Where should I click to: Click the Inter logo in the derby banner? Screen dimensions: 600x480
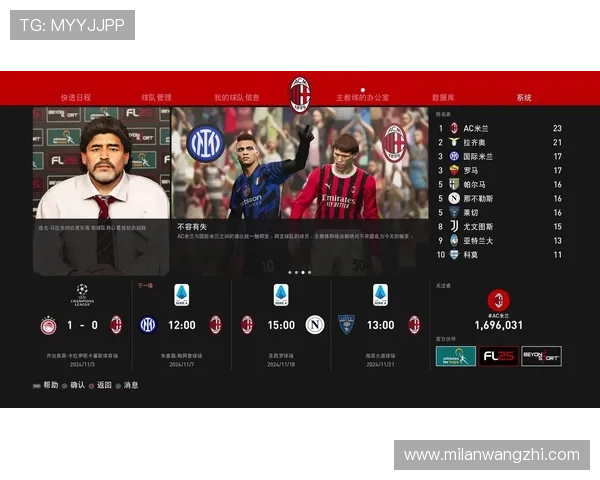pyautogui.click(x=205, y=144)
